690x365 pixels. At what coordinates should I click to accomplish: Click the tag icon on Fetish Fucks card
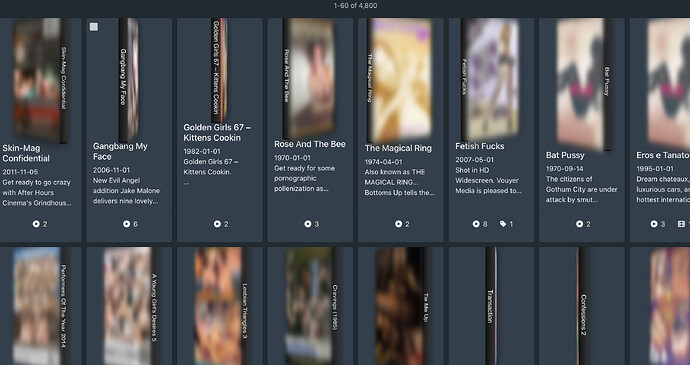(503, 224)
